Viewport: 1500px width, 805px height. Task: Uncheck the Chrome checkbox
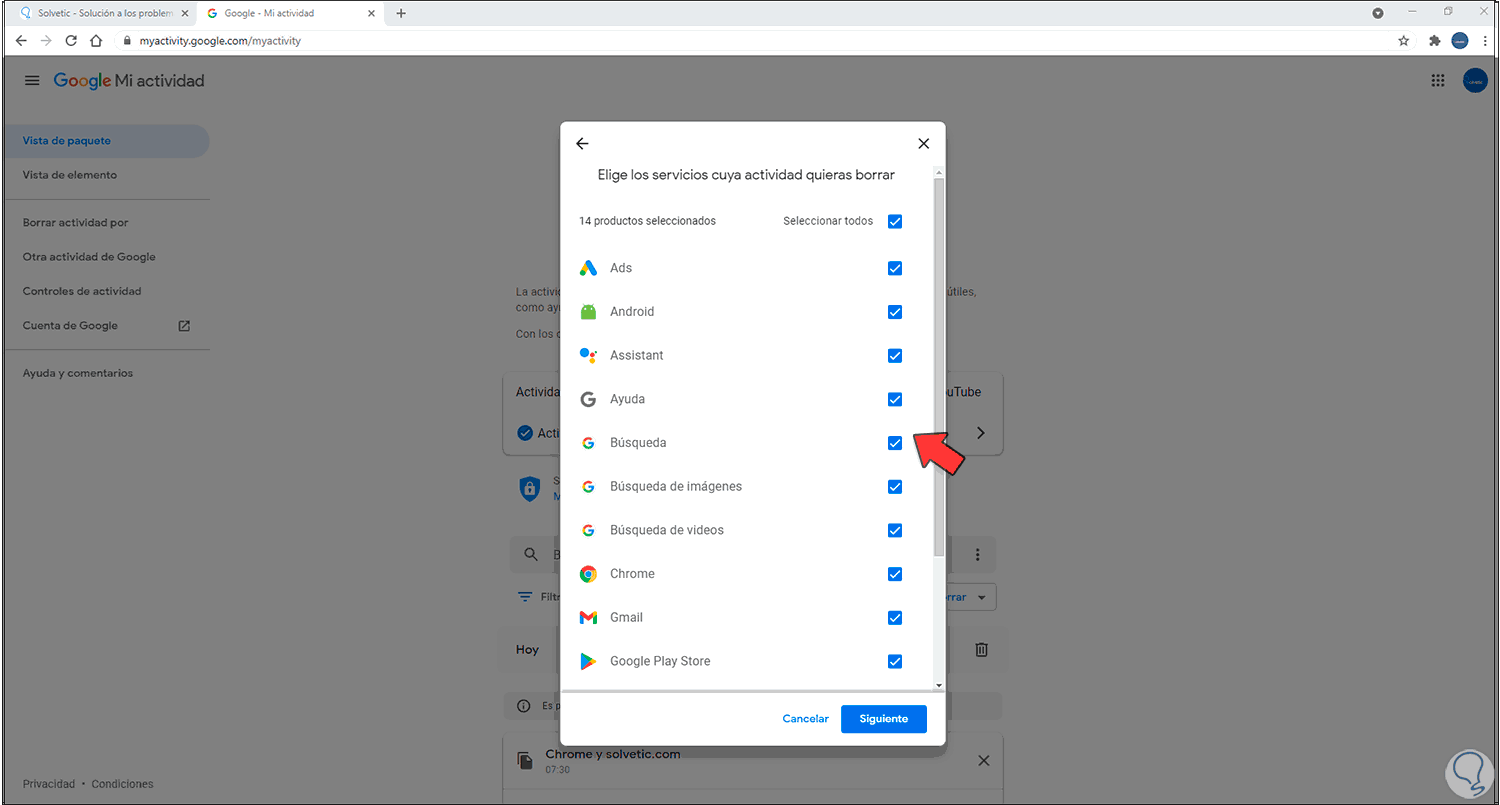coord(895,574)
